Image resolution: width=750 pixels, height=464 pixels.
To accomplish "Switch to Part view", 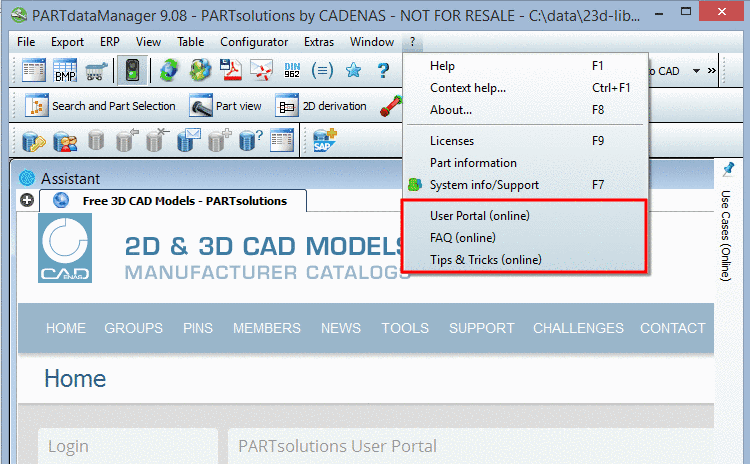I will click(225, 106).
